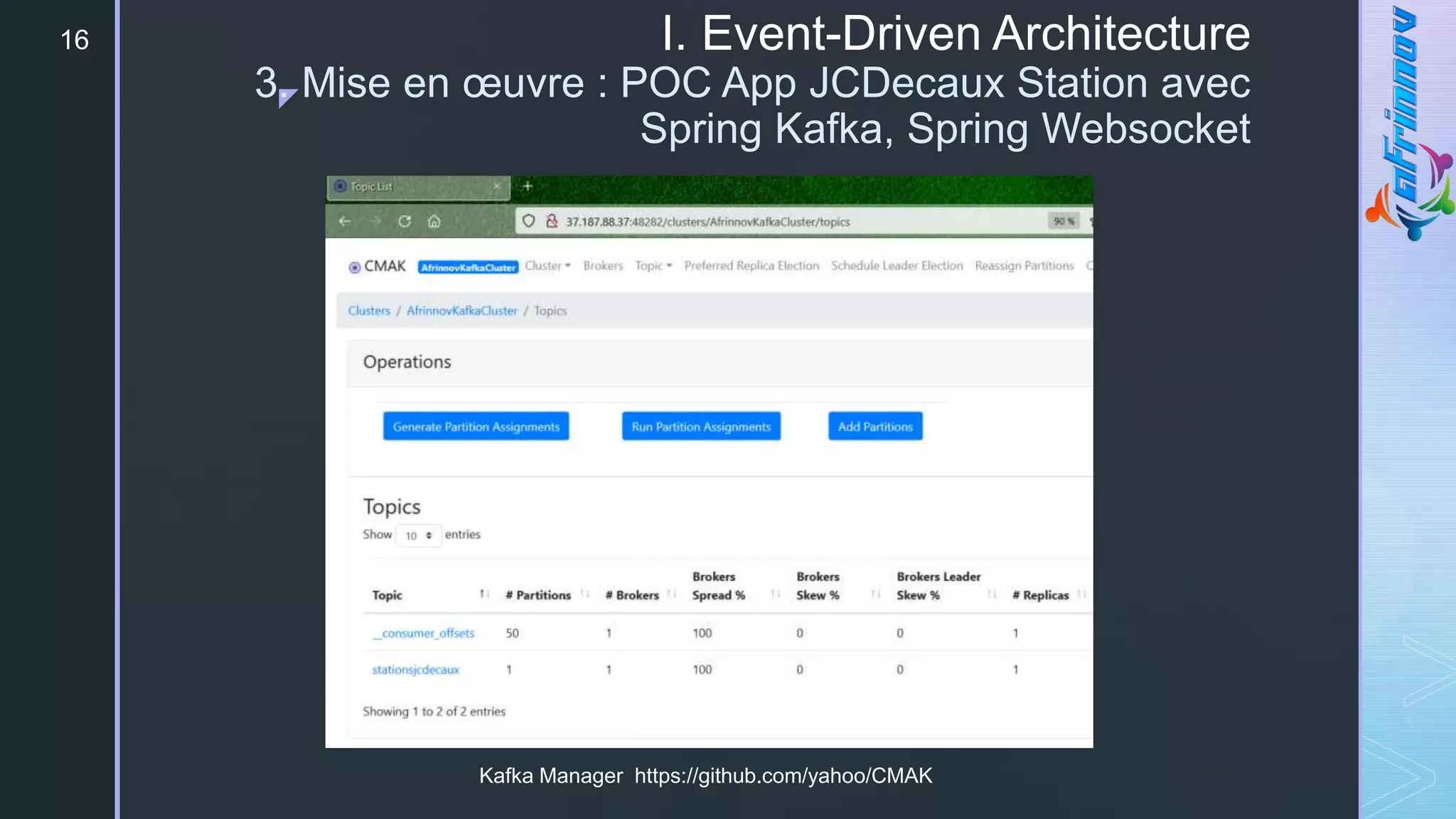
Task: Sort by Brokers Skew % arrows
Action: (x=876, y=594)
